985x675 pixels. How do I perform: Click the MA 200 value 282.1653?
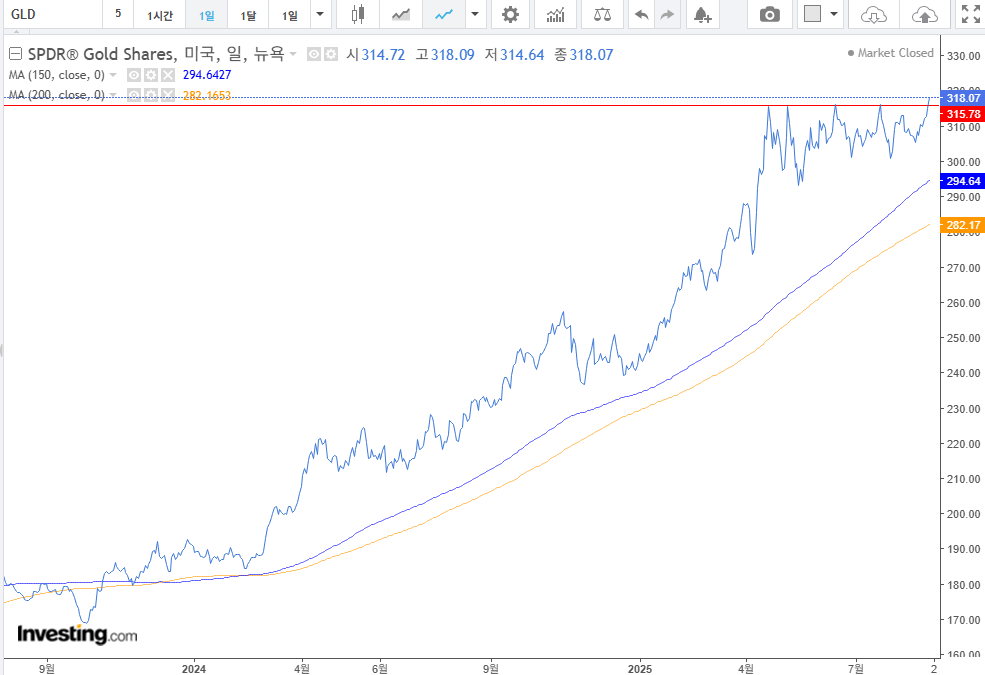point(207,95)
